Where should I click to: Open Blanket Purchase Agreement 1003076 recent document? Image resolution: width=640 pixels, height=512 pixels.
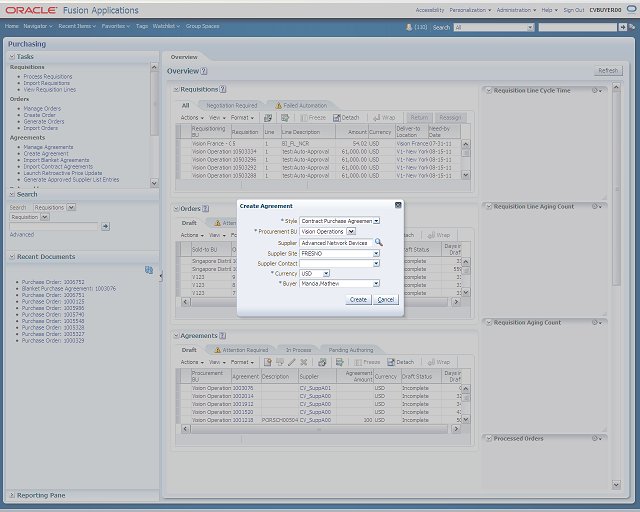[69, 289]
